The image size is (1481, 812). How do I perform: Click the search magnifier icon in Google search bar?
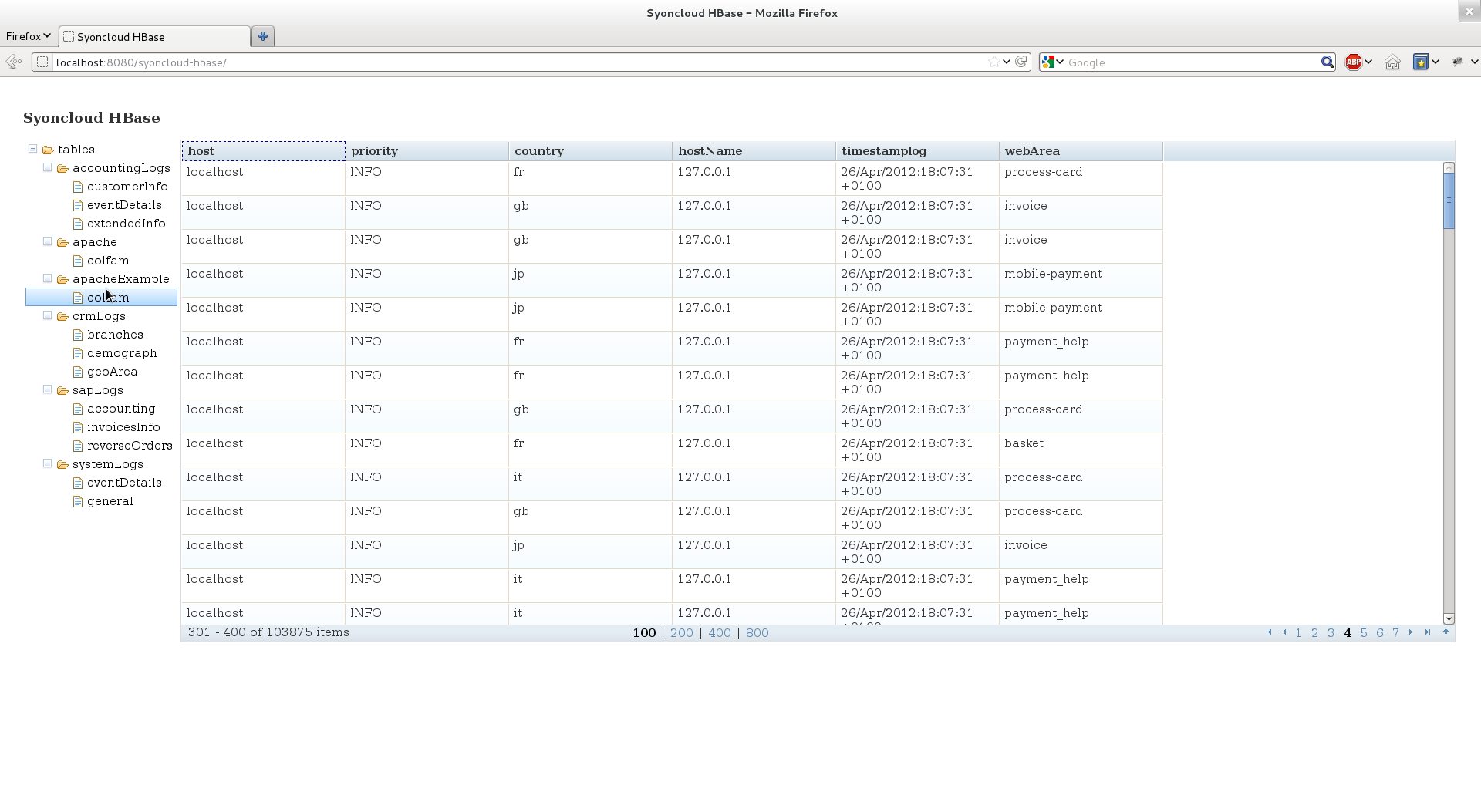(x=1327, y=62)
